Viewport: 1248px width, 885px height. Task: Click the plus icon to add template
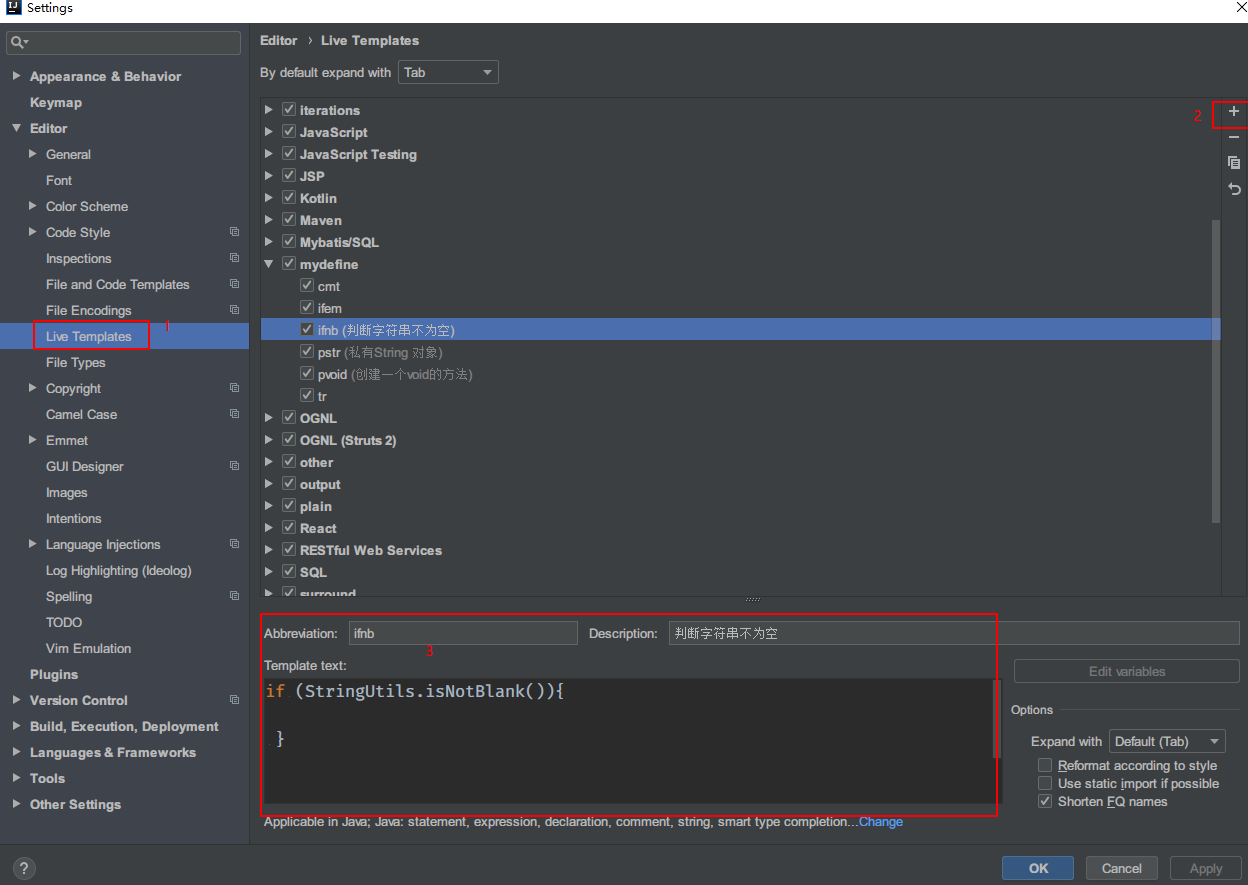point(1234,112)
